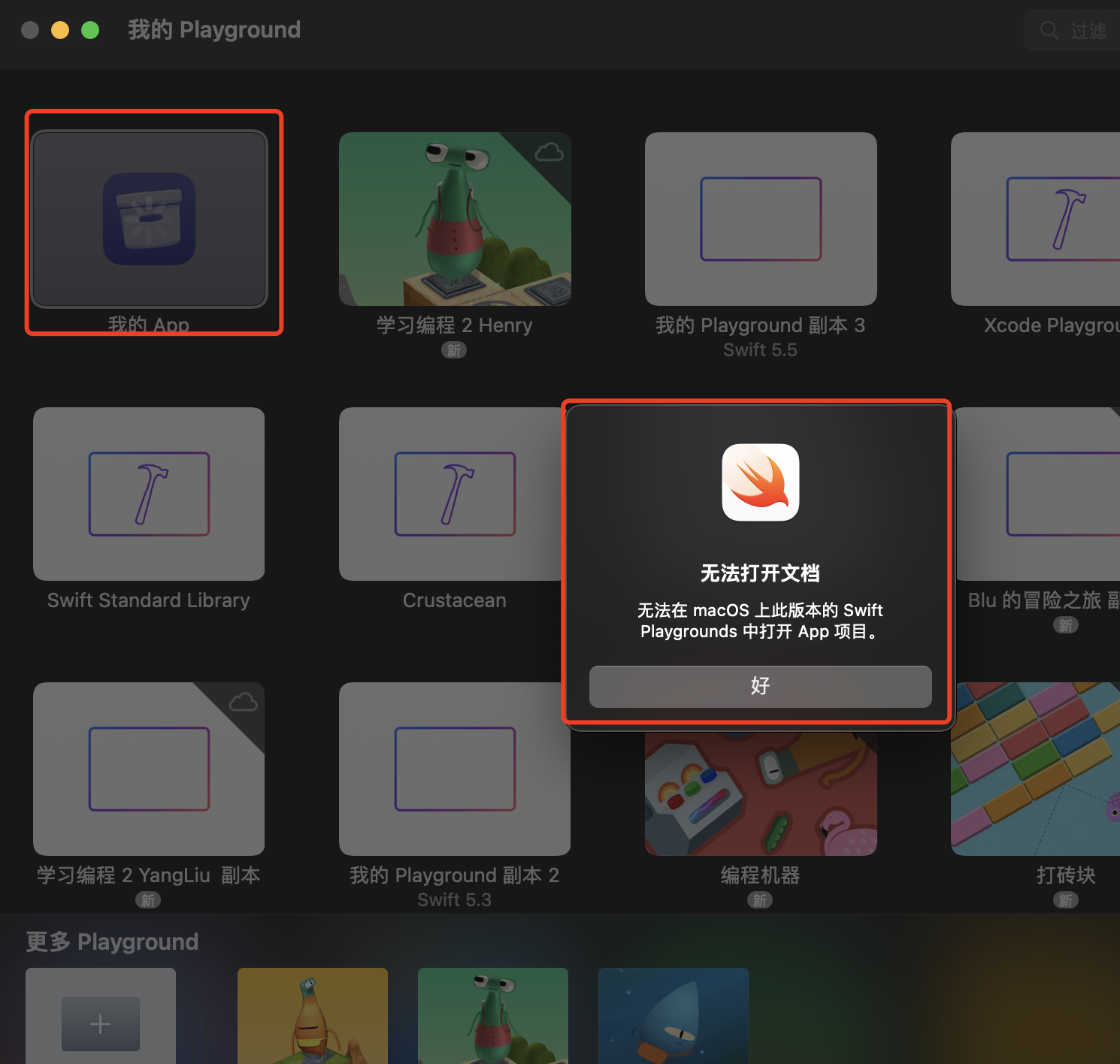Open the Crustacean playground thumbnail

point(451,494)
